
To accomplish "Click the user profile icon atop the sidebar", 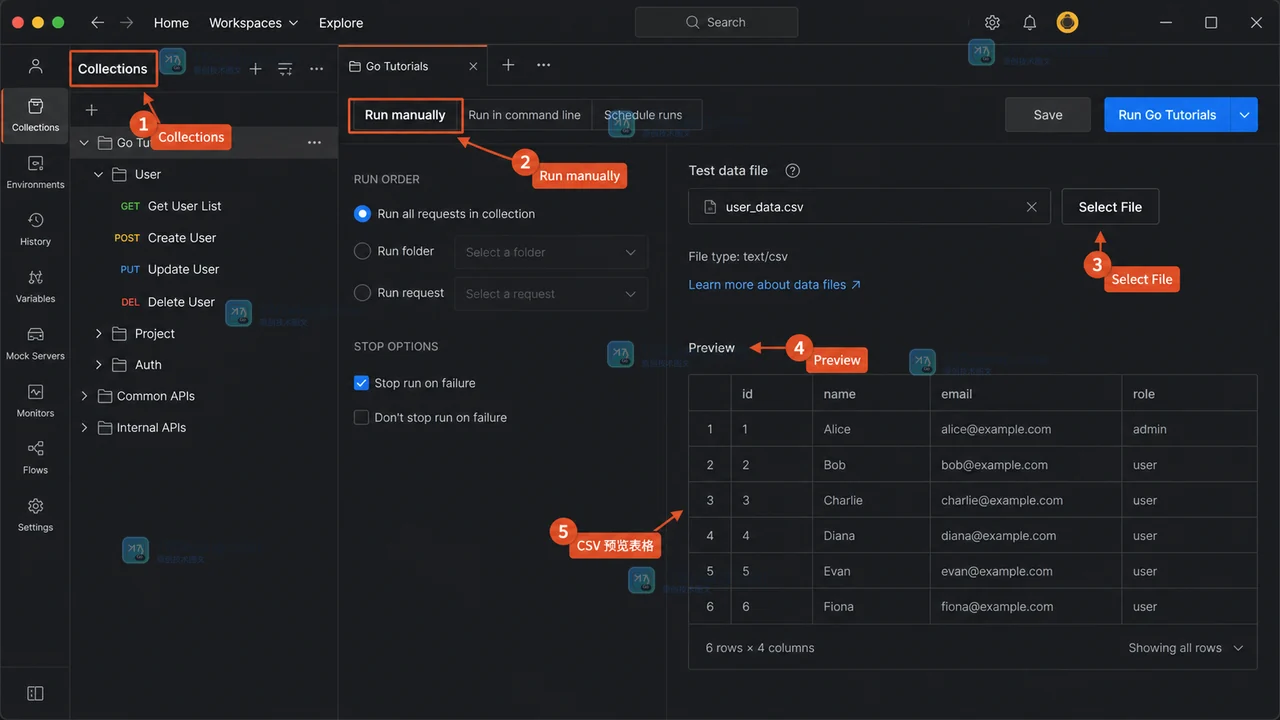I will pyautogui.click(x=35, y=66).
